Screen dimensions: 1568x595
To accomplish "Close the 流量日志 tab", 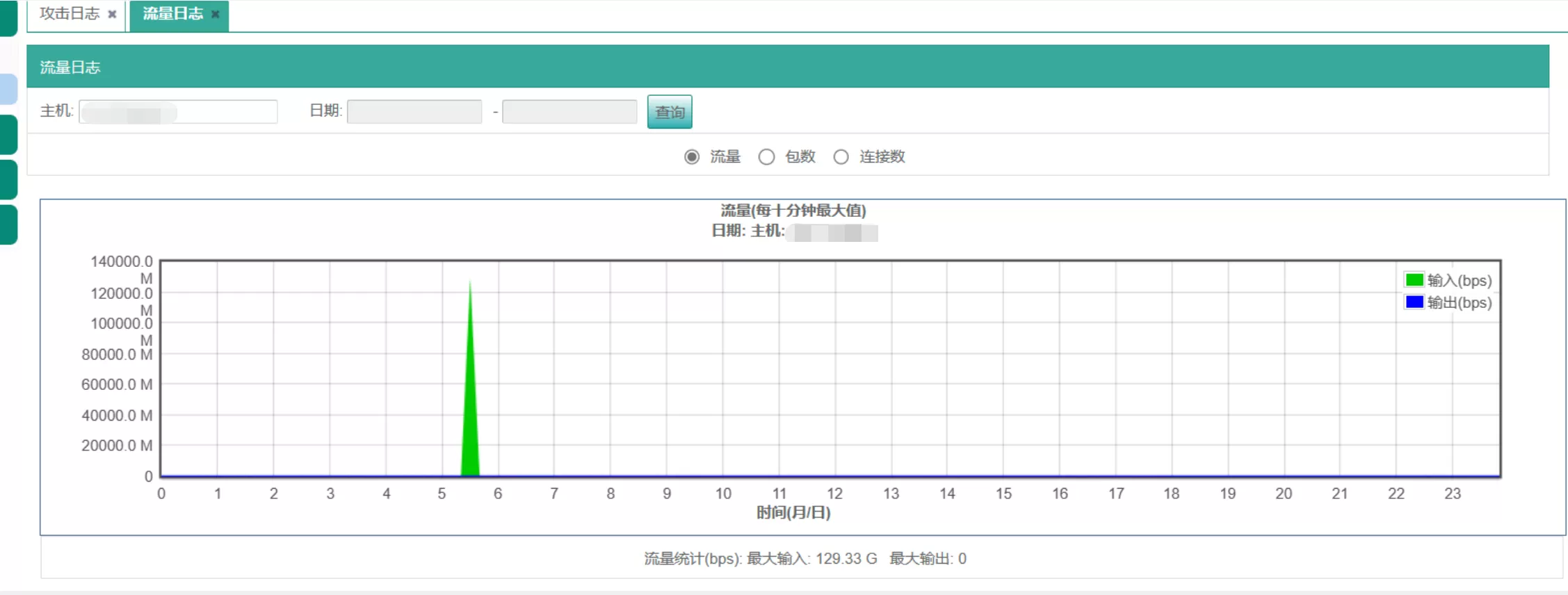I will (216, 14).
